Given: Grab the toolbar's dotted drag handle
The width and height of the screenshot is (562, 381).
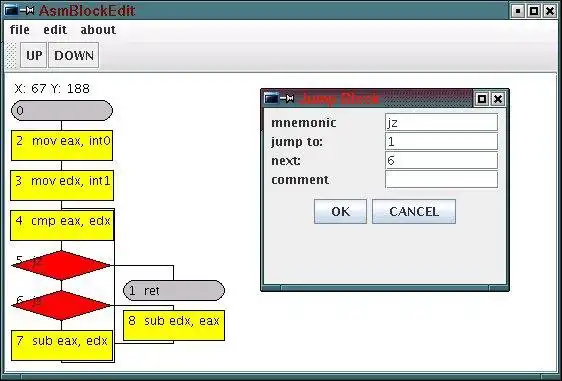Looking at the screenshot, I should point(12,55).
